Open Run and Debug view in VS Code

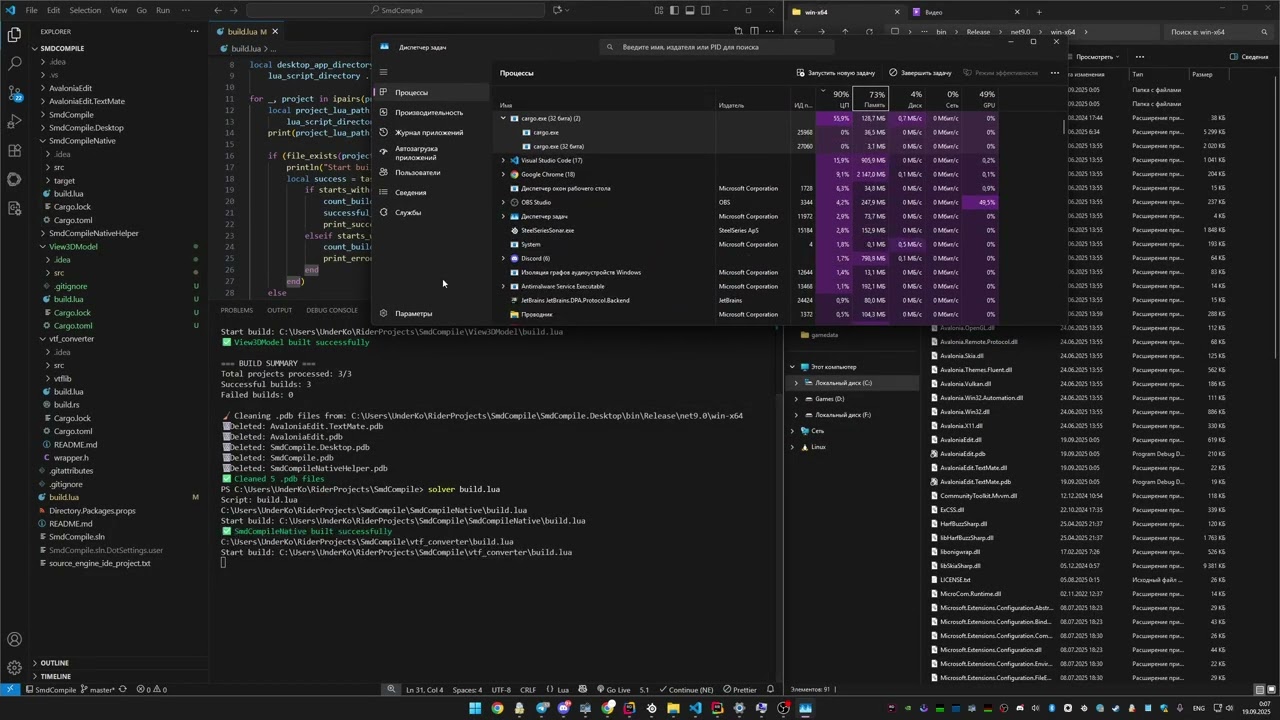[x=14, y=122]
